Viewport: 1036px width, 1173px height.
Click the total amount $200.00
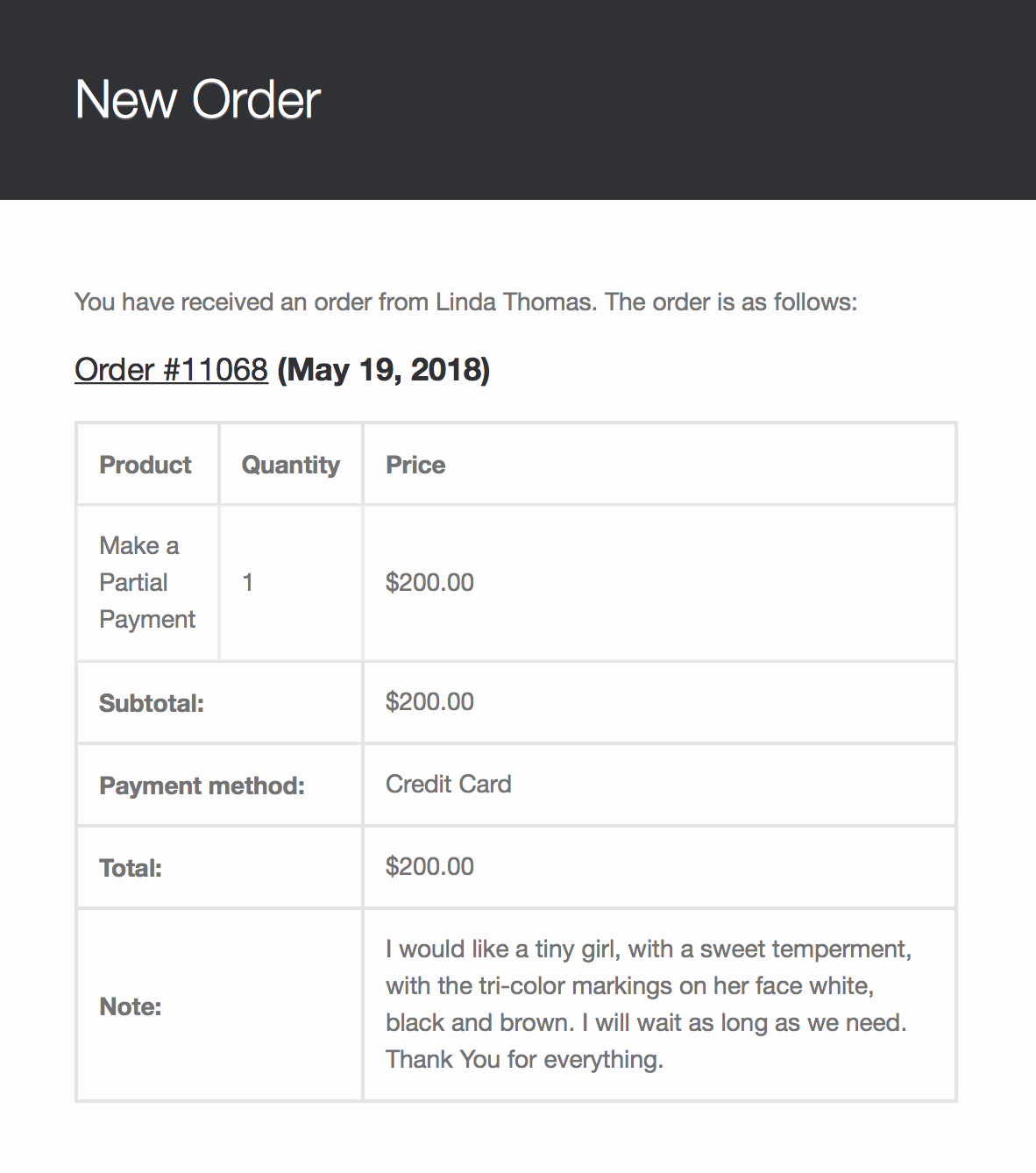click(x=429, y=866)
